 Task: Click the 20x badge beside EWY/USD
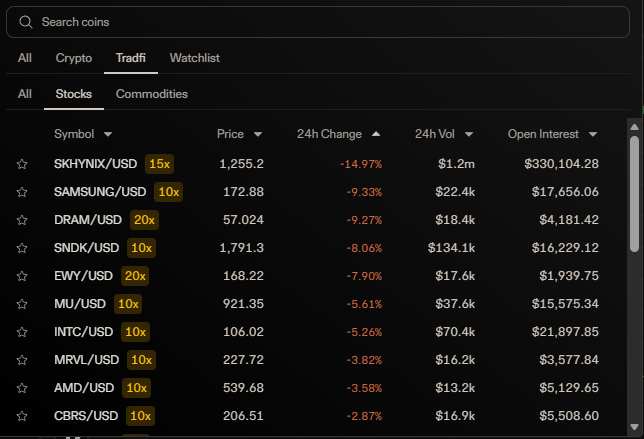[135, 276]
